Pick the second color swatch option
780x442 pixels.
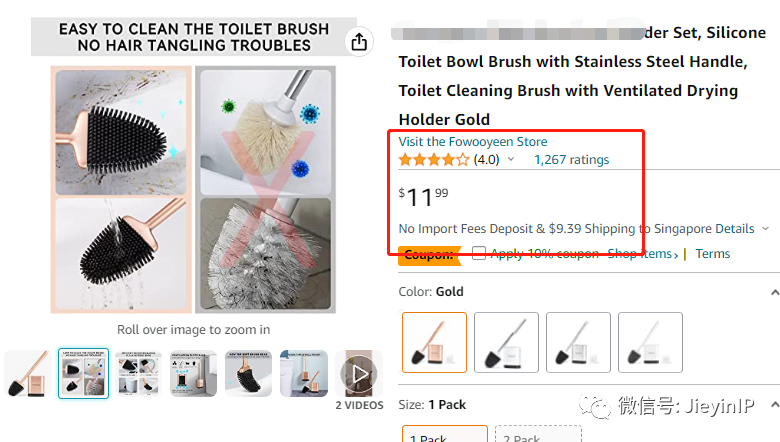click(506, 342)
